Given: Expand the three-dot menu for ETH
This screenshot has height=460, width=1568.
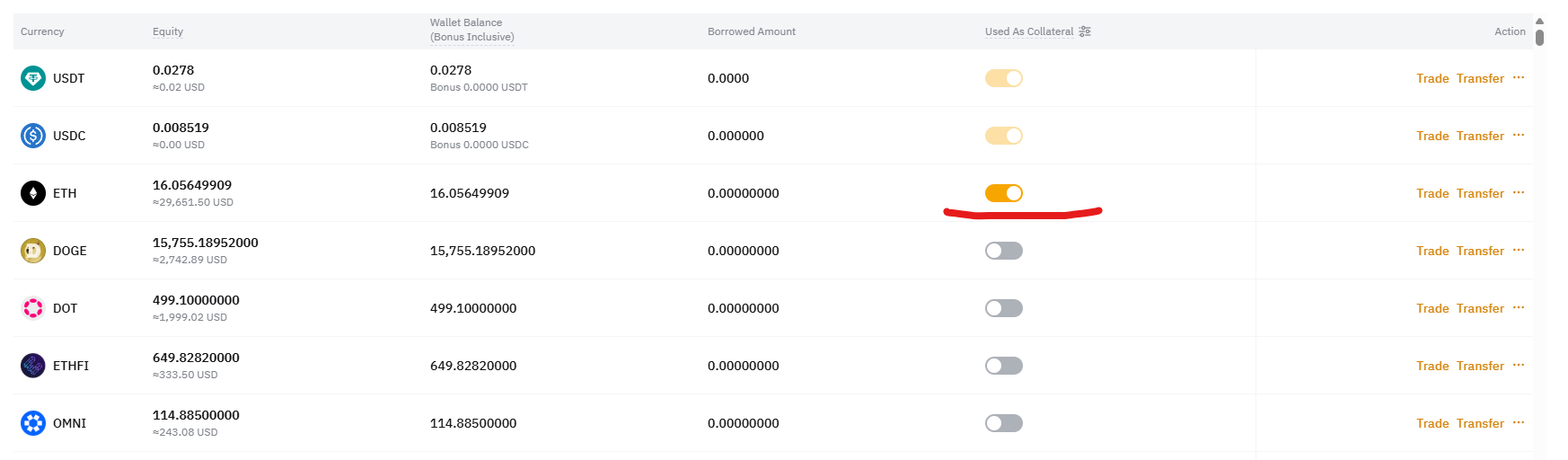Looking at the screenshot, I should [1519, 192].
